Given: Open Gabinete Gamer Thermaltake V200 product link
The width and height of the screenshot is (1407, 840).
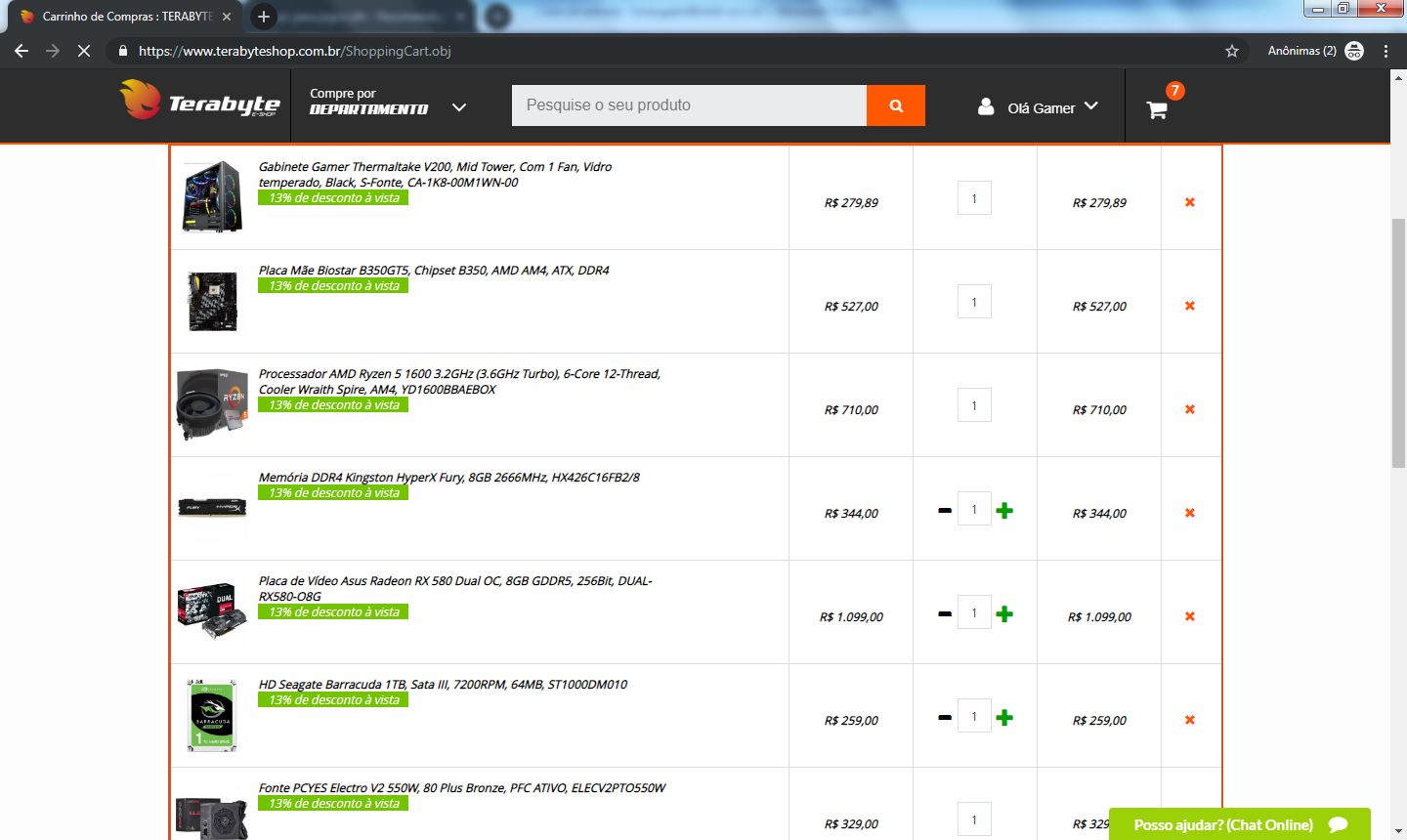Looking at the screenshot, I should (435, 174).
